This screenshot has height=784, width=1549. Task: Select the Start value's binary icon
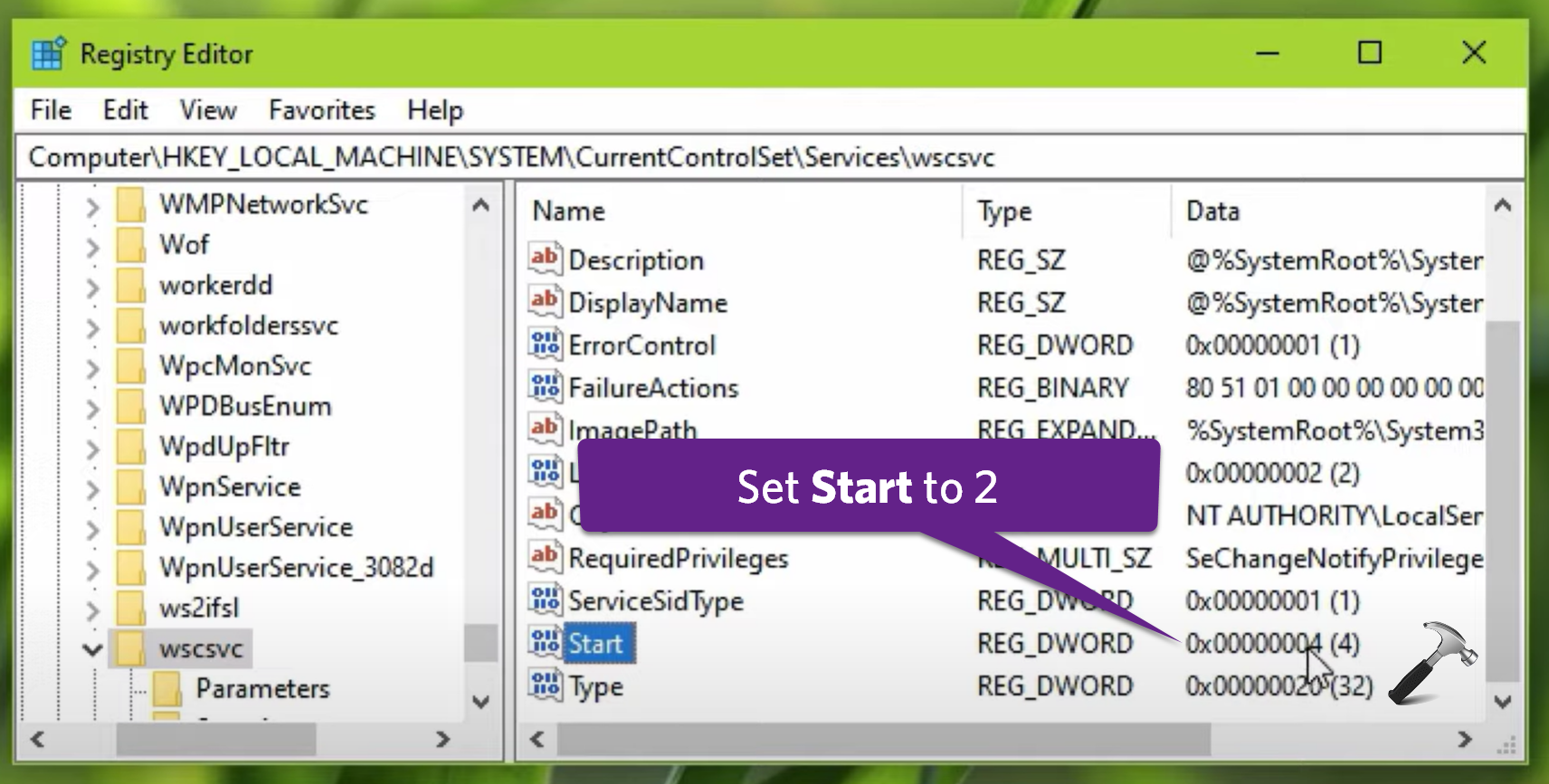[545, 642]
